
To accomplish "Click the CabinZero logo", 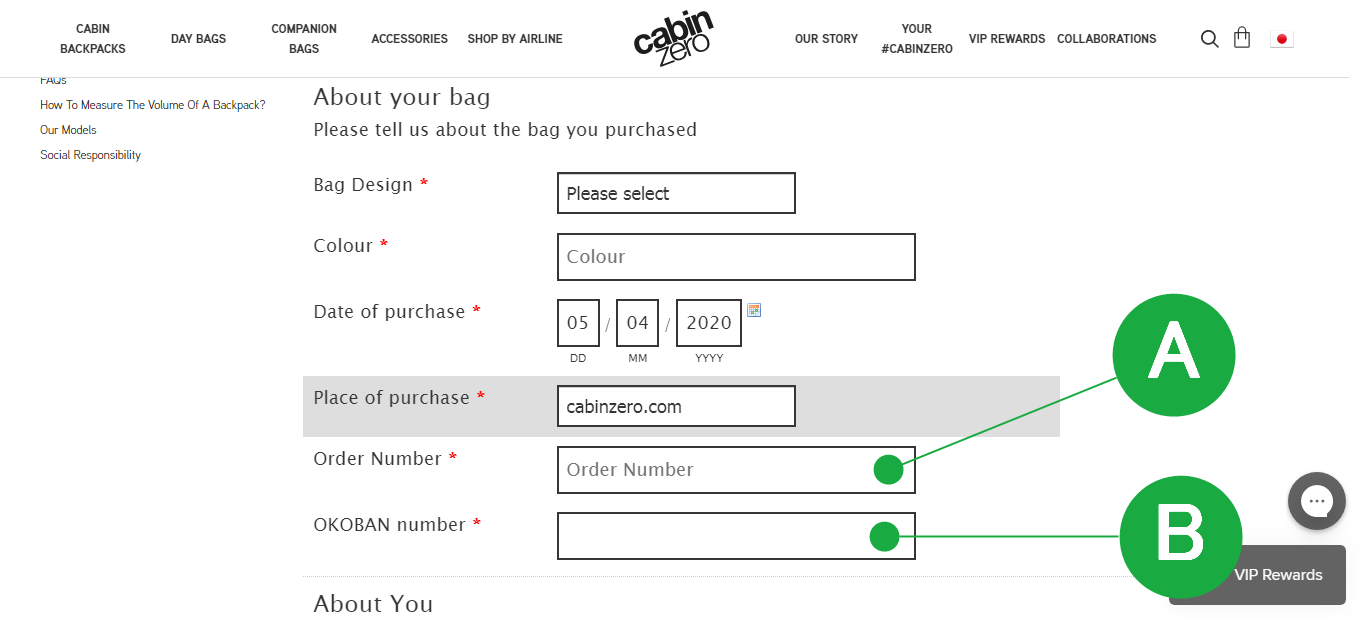I will coord(673,39).
